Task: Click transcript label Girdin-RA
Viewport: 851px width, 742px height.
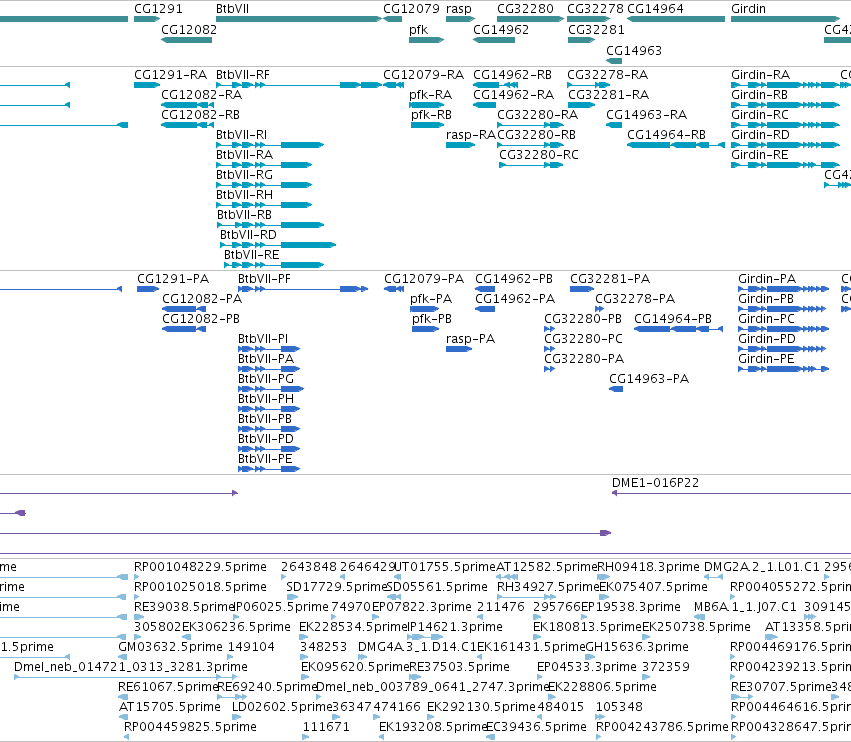Action: coord(760,74)
